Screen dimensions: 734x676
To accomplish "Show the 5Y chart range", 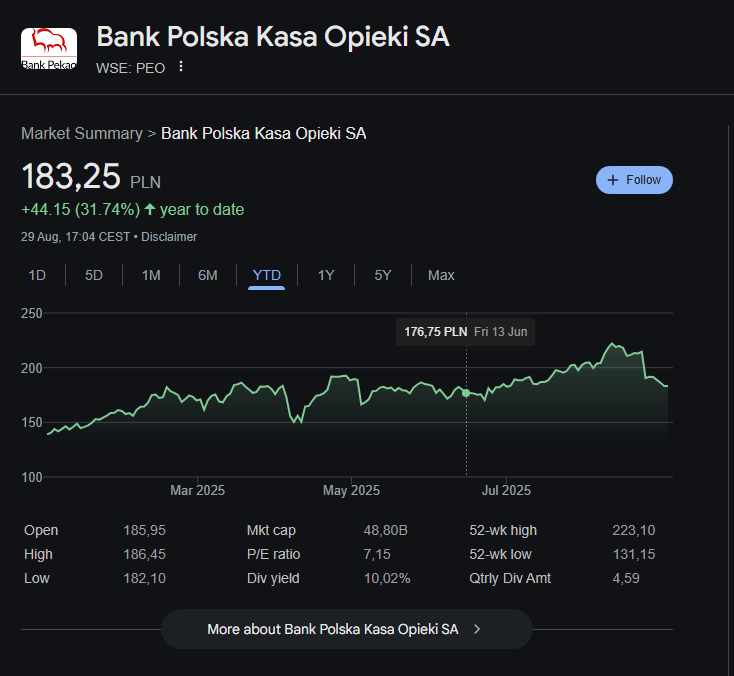I will (382, 275).
